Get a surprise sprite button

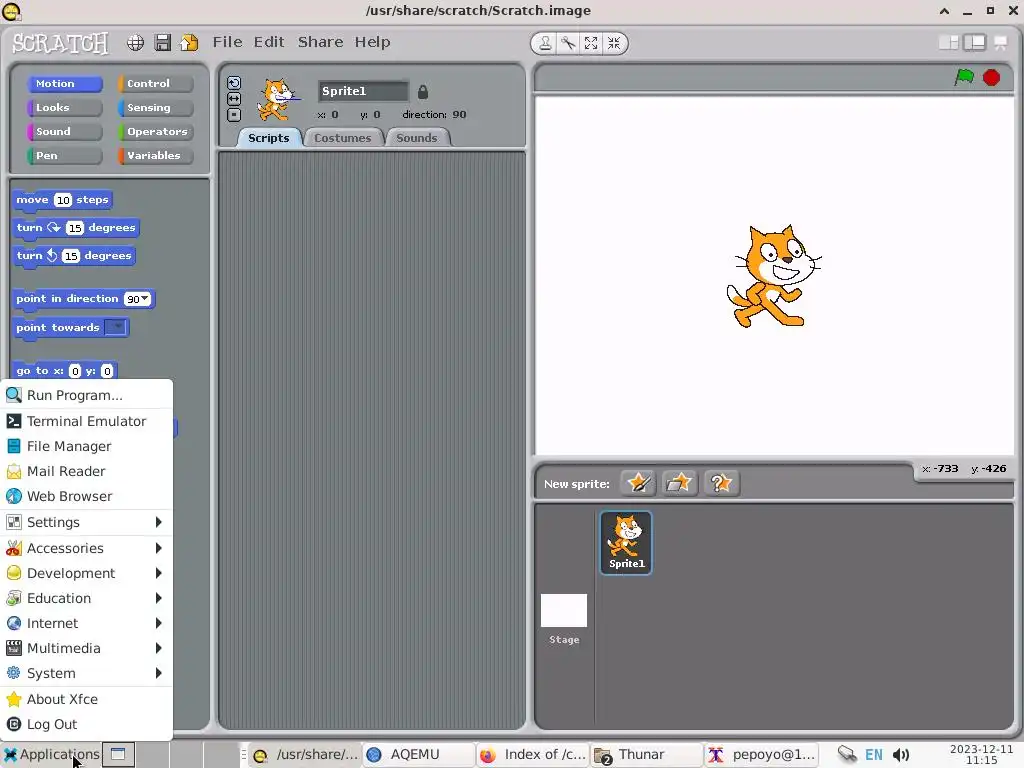point(721,483)
